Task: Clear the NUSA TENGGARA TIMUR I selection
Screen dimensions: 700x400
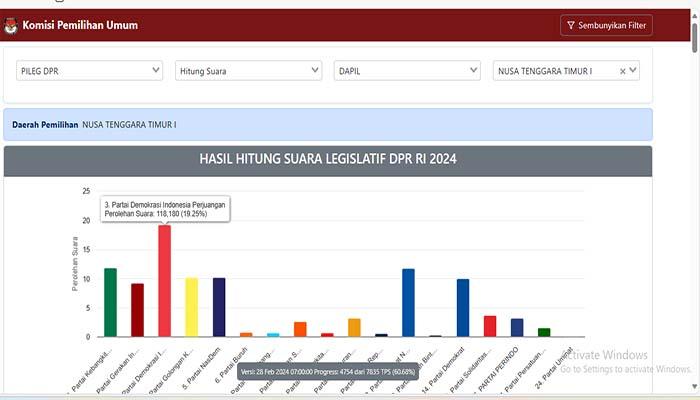Action: point(622,71)
